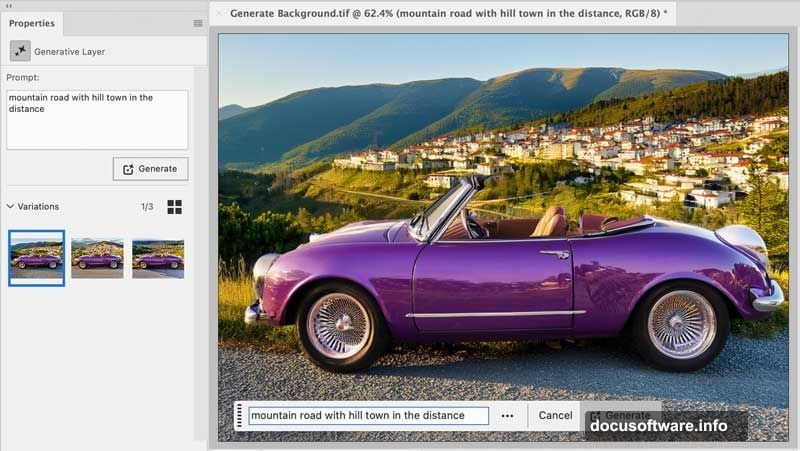The height and width of the screenshot is (451, 800).
Task: Close the Generate Background.tif document tab
Action: click(219, 13)
